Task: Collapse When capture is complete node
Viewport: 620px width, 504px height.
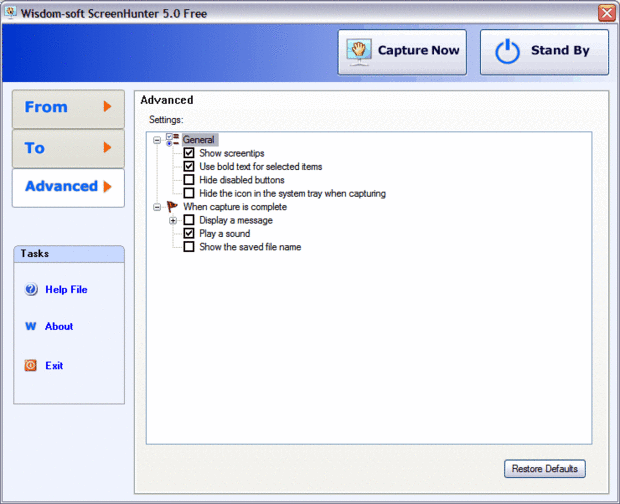Action: click(157, 207)
